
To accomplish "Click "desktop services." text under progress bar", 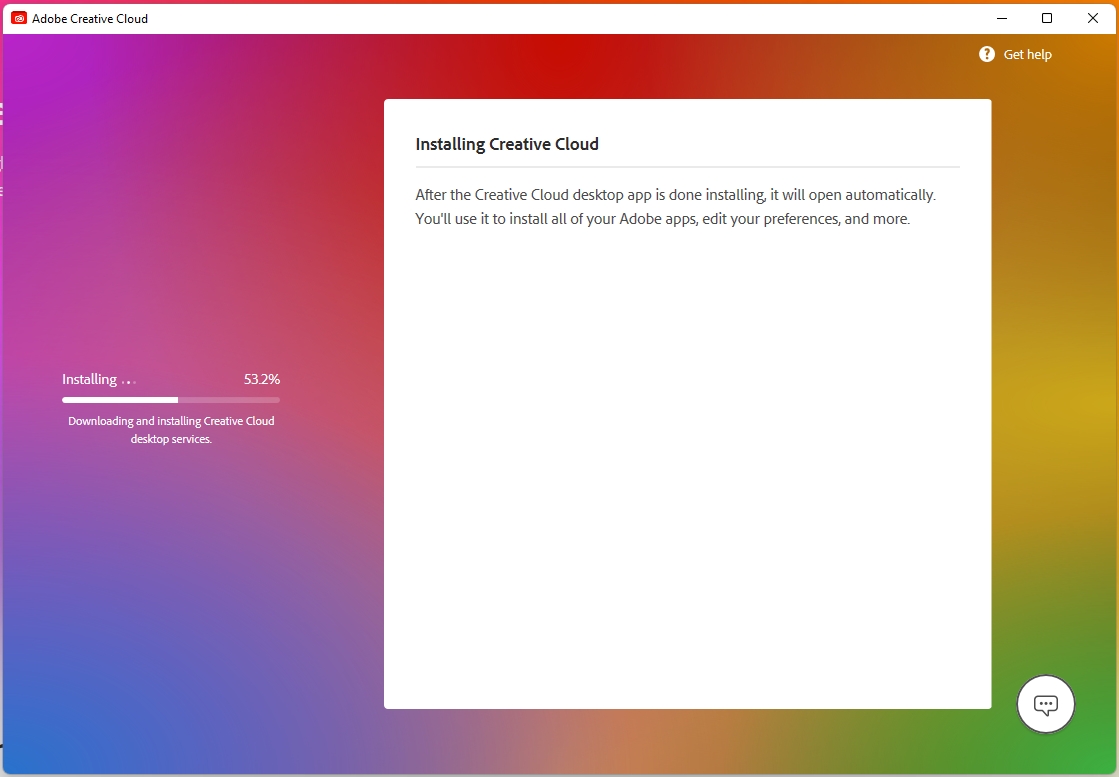I will point(171,439).
